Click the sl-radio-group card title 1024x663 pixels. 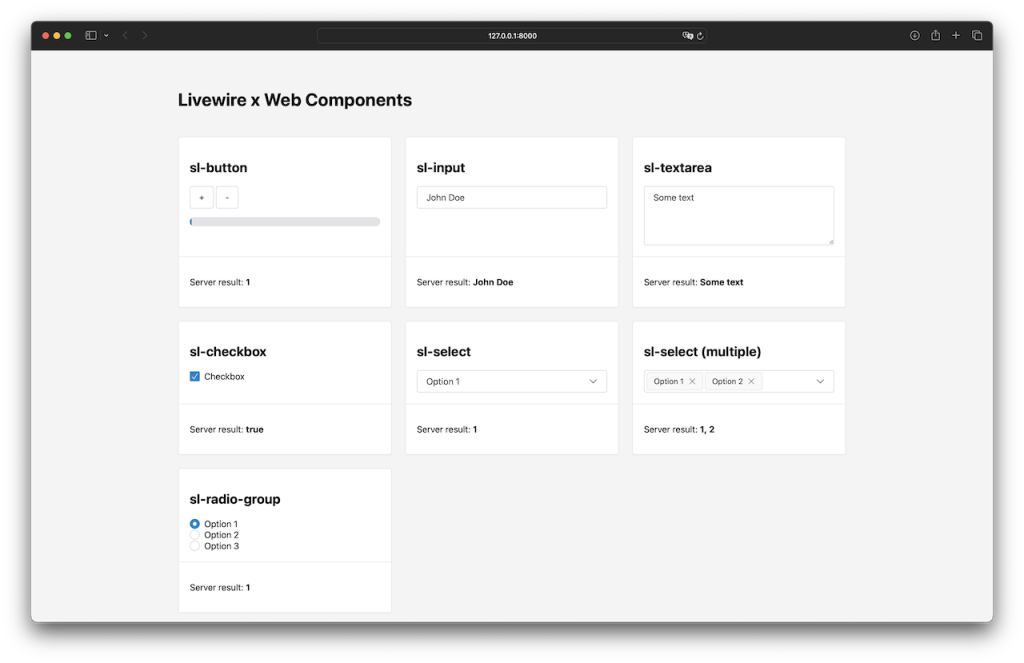point(234,500)
